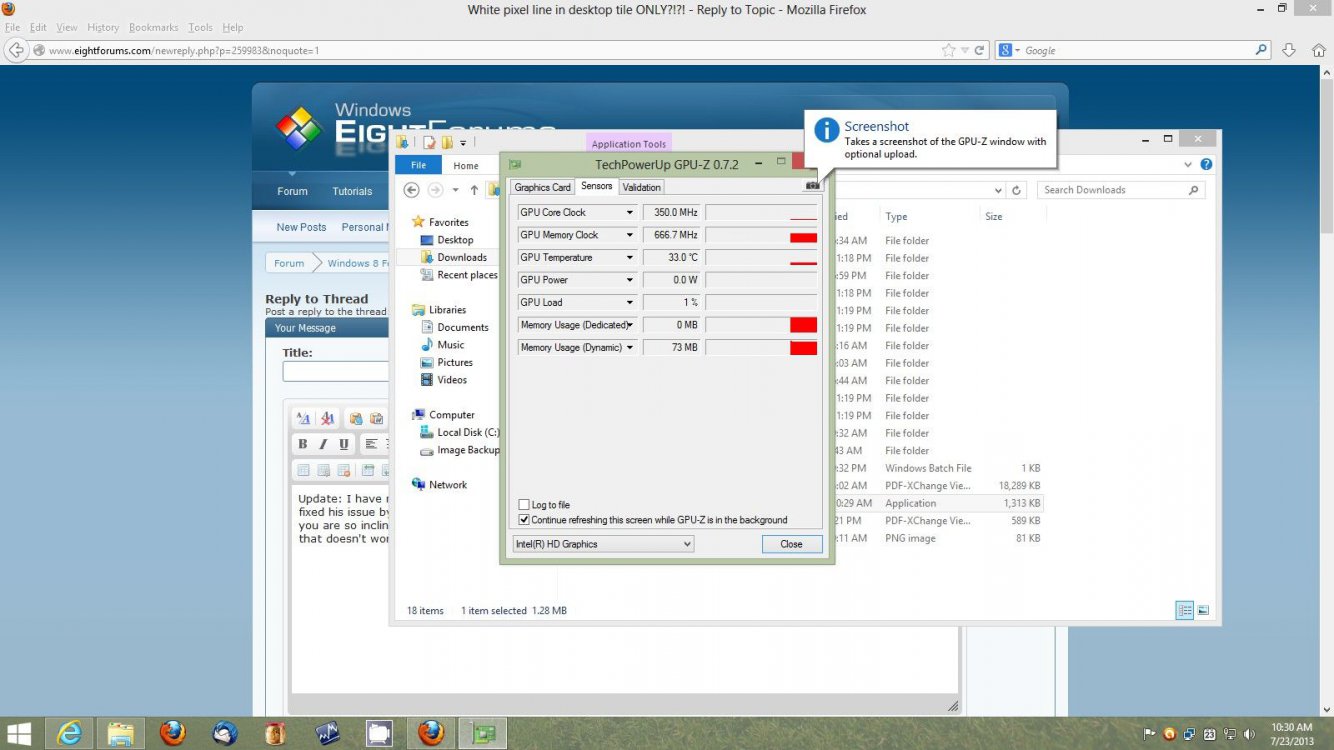
Task: Click Properties icon in Explorer quick access toolbar
Action: click(x=429, y=142)
